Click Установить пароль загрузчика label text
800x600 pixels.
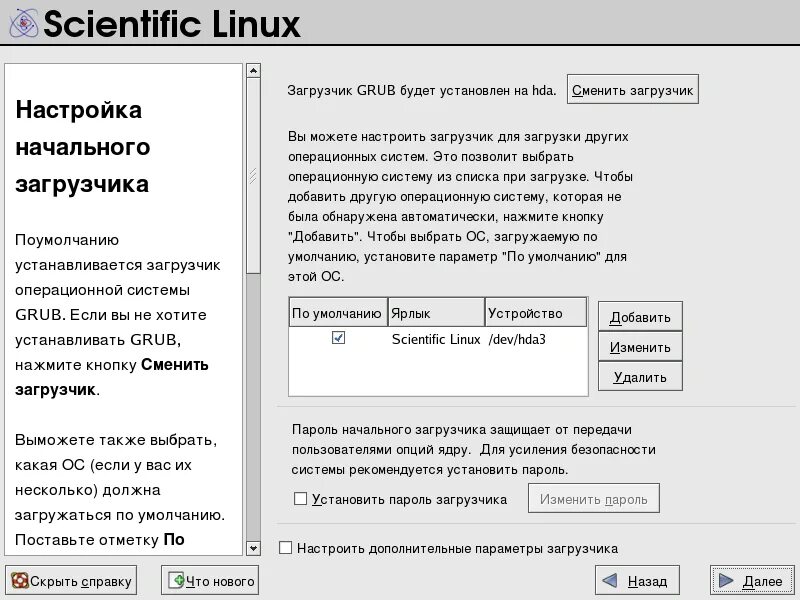pos(409,499)
